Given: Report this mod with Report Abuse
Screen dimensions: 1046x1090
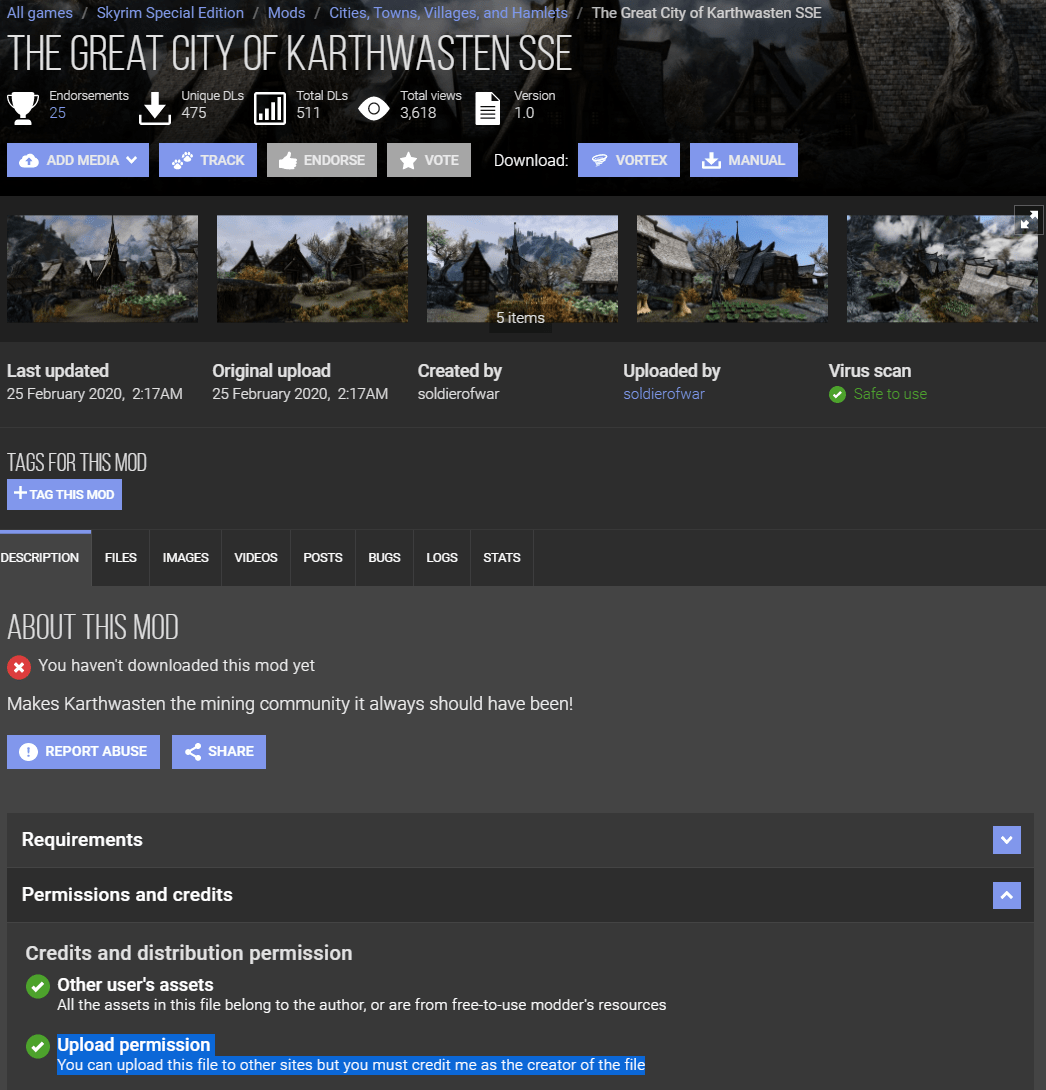Looking at the screenshot, I should 83,751.
